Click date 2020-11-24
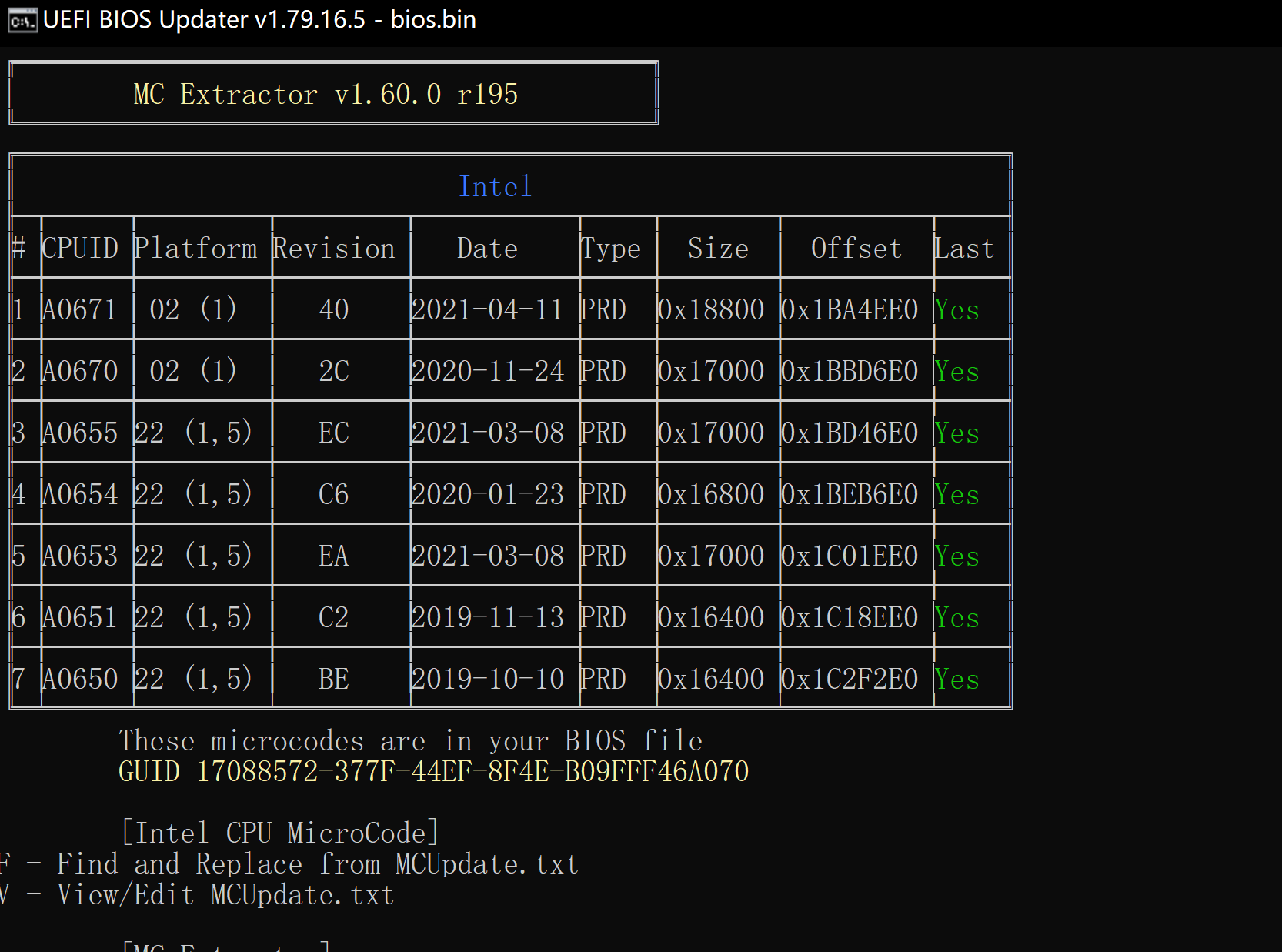This screenshot has width=1282, height=952. (488, 371)
